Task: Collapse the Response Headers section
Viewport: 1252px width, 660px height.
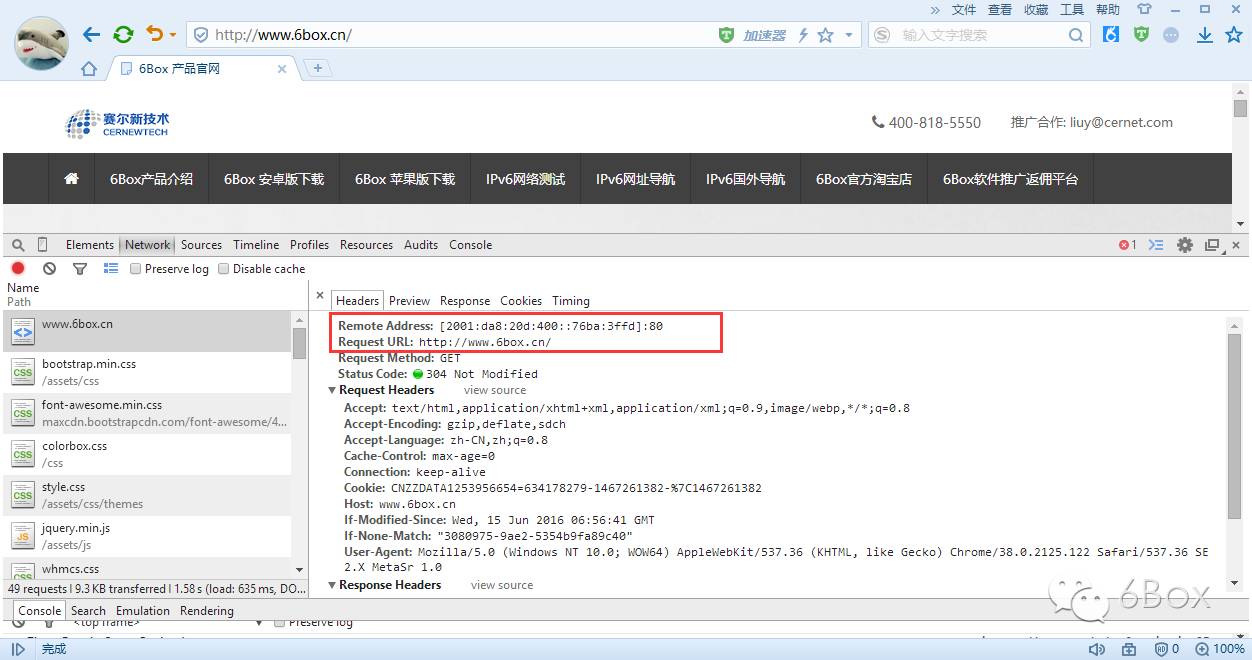Action: [x=333, y=585]
